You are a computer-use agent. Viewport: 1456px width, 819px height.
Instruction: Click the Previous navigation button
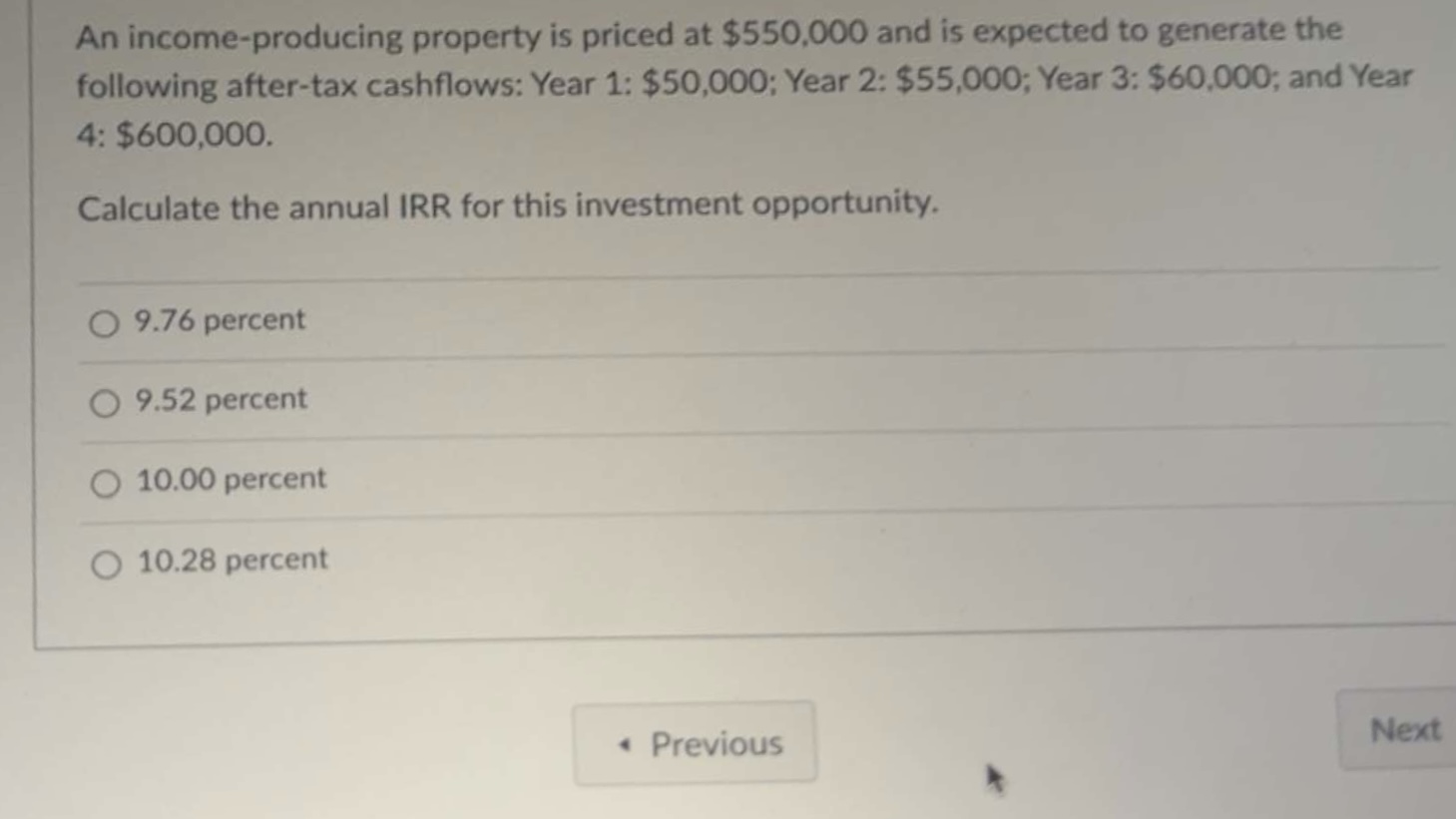(x=696, y=743)
